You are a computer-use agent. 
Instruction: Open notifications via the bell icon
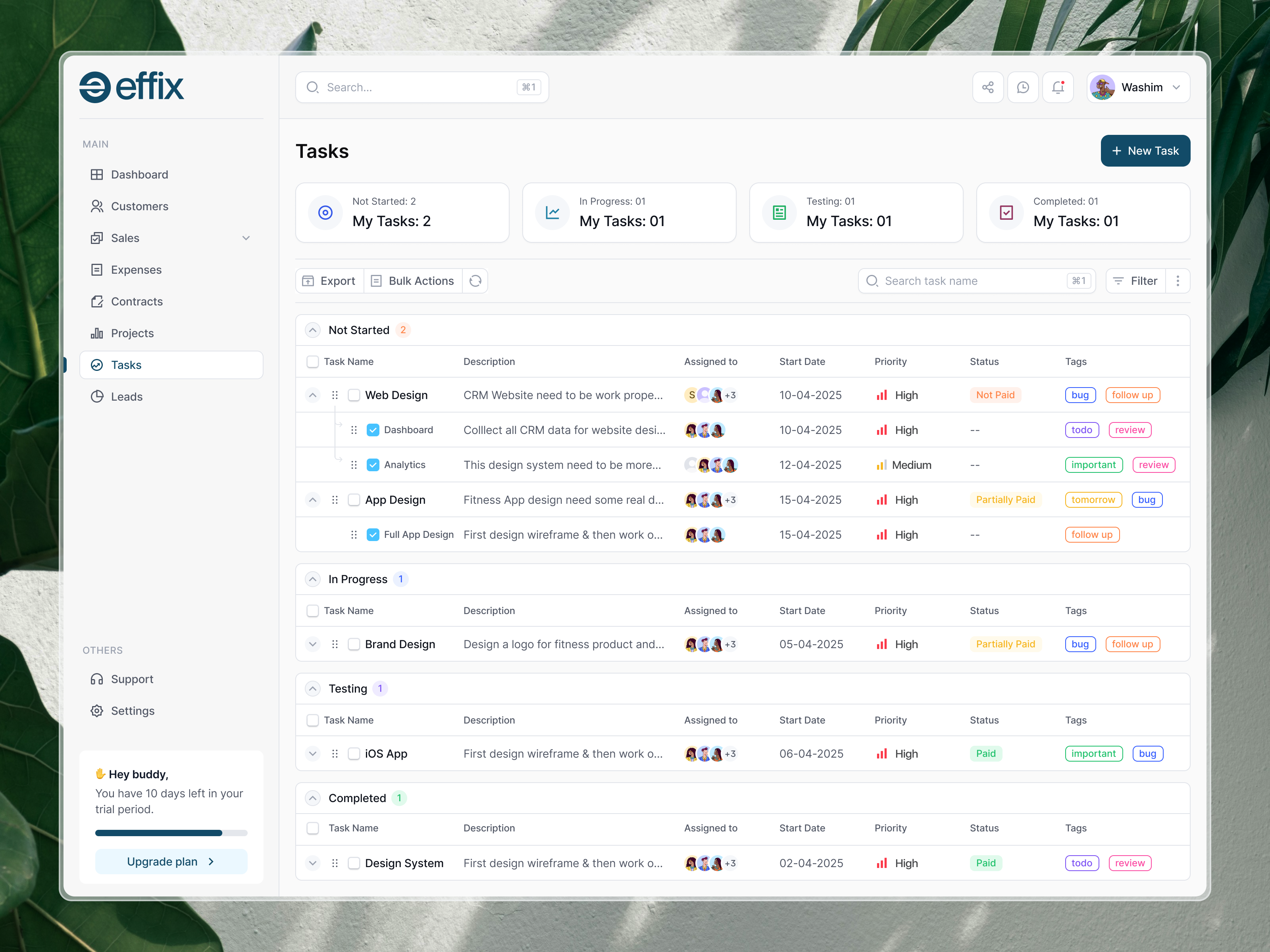coord(1058,87)
